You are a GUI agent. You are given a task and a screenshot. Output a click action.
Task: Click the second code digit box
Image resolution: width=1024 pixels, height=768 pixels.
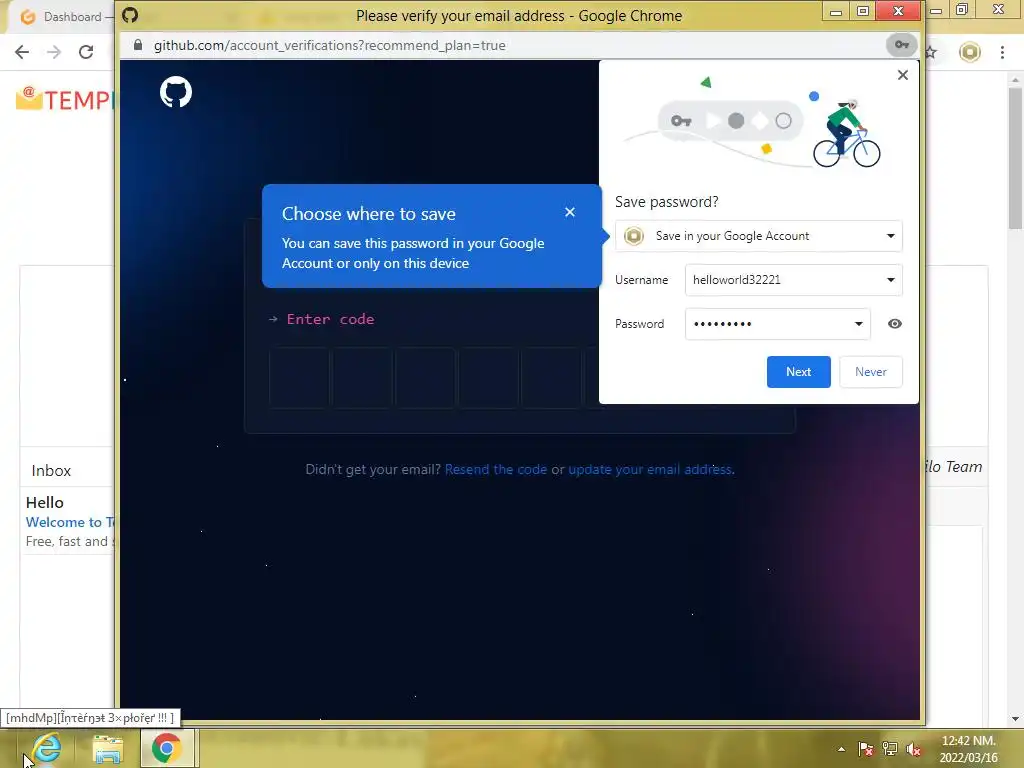coord(362,378)
